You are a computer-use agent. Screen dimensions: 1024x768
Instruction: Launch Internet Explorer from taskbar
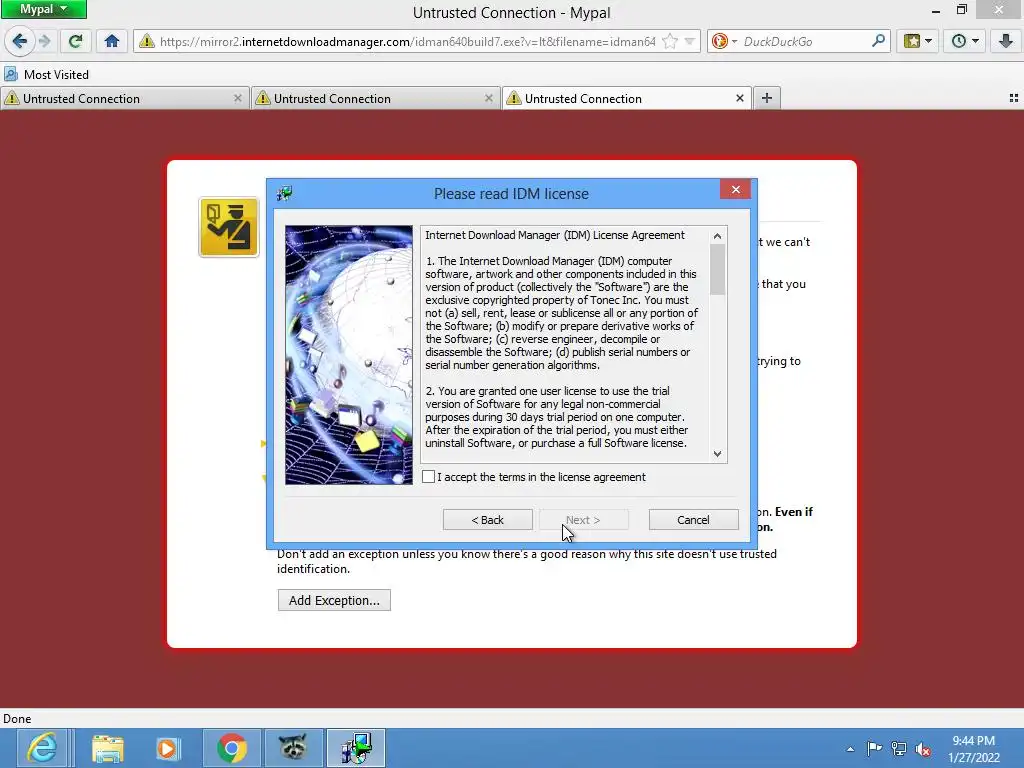41,748
